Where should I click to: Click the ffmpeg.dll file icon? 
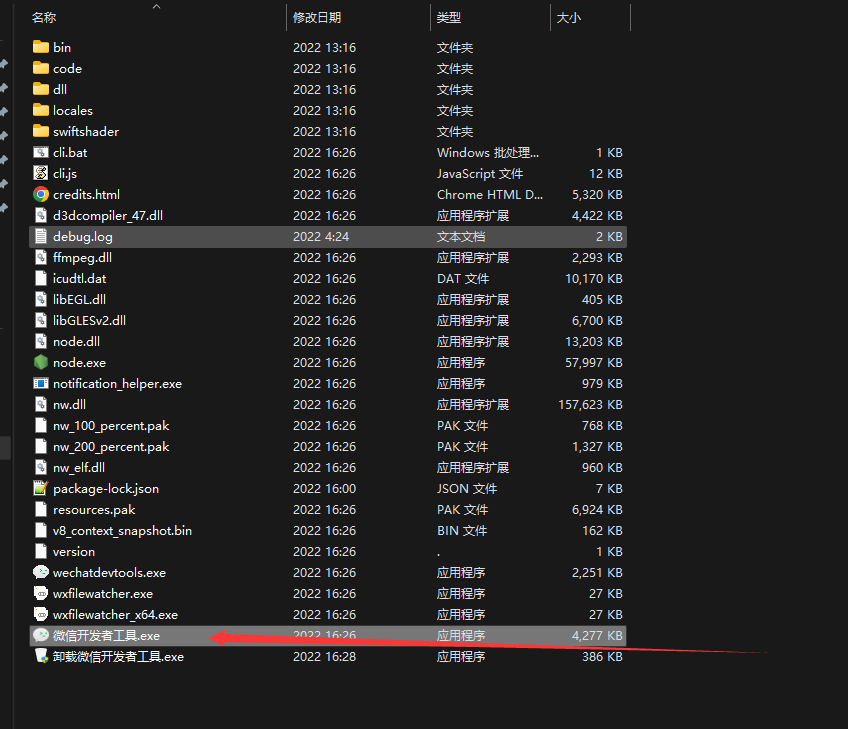[41, 257]
